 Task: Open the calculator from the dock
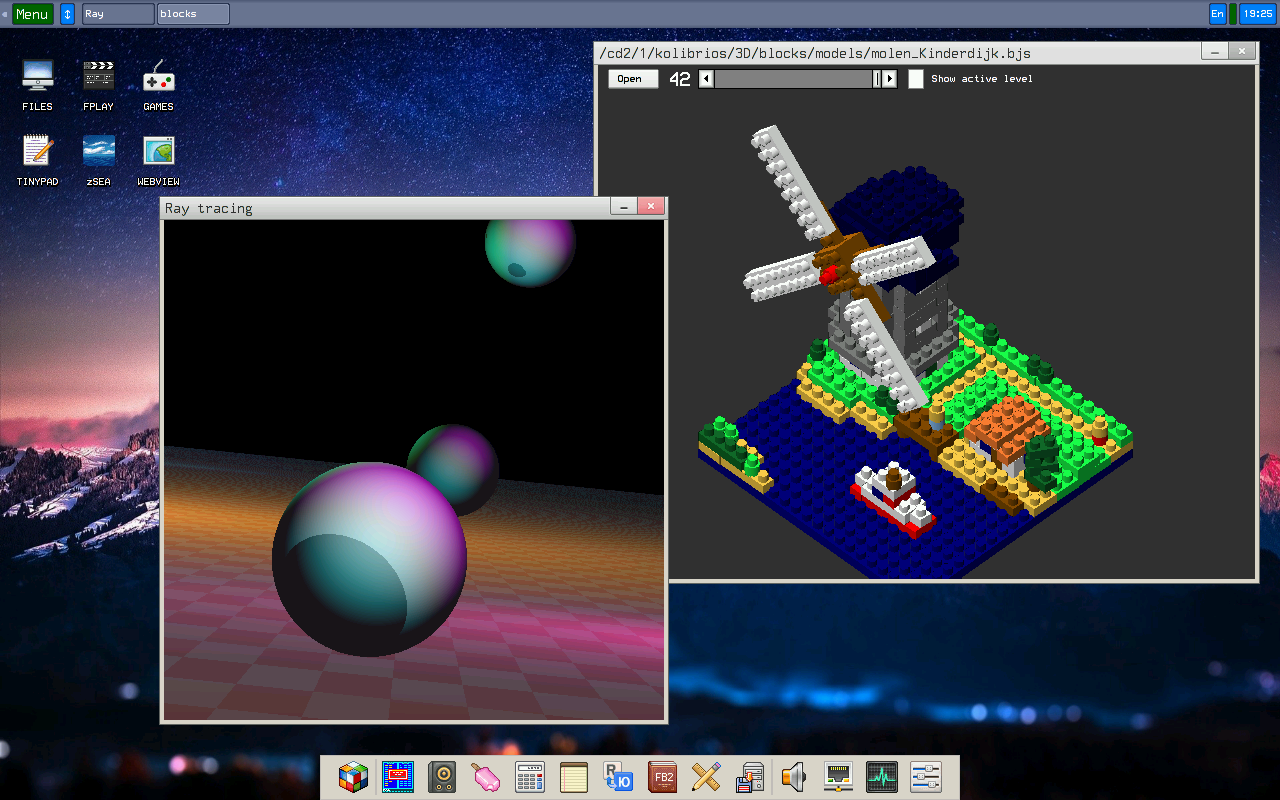(x=530, y=777)
